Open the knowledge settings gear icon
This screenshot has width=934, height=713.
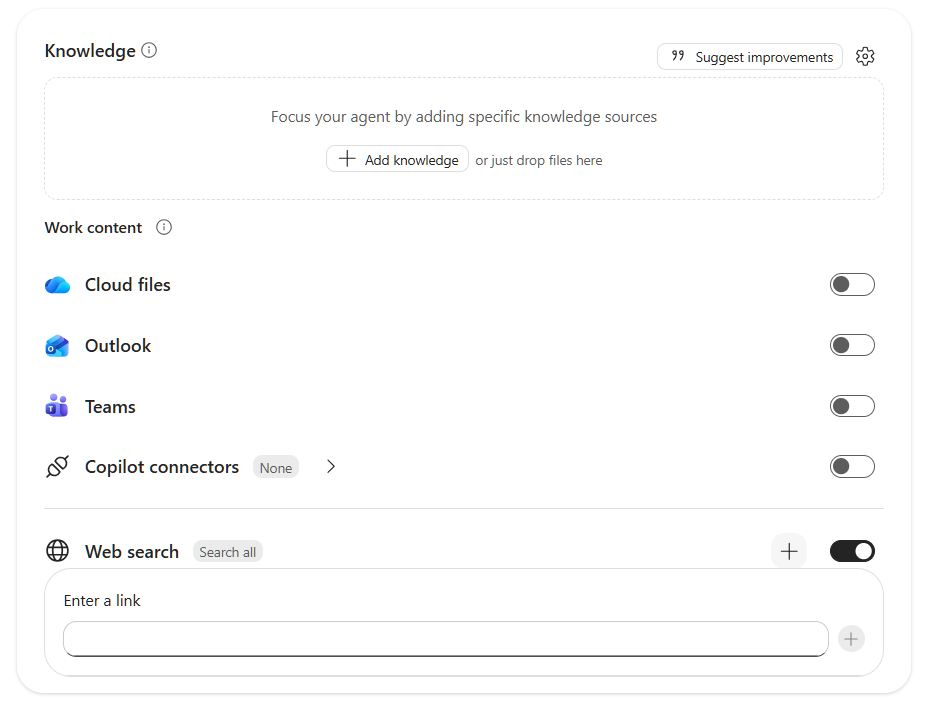(865, 57)
